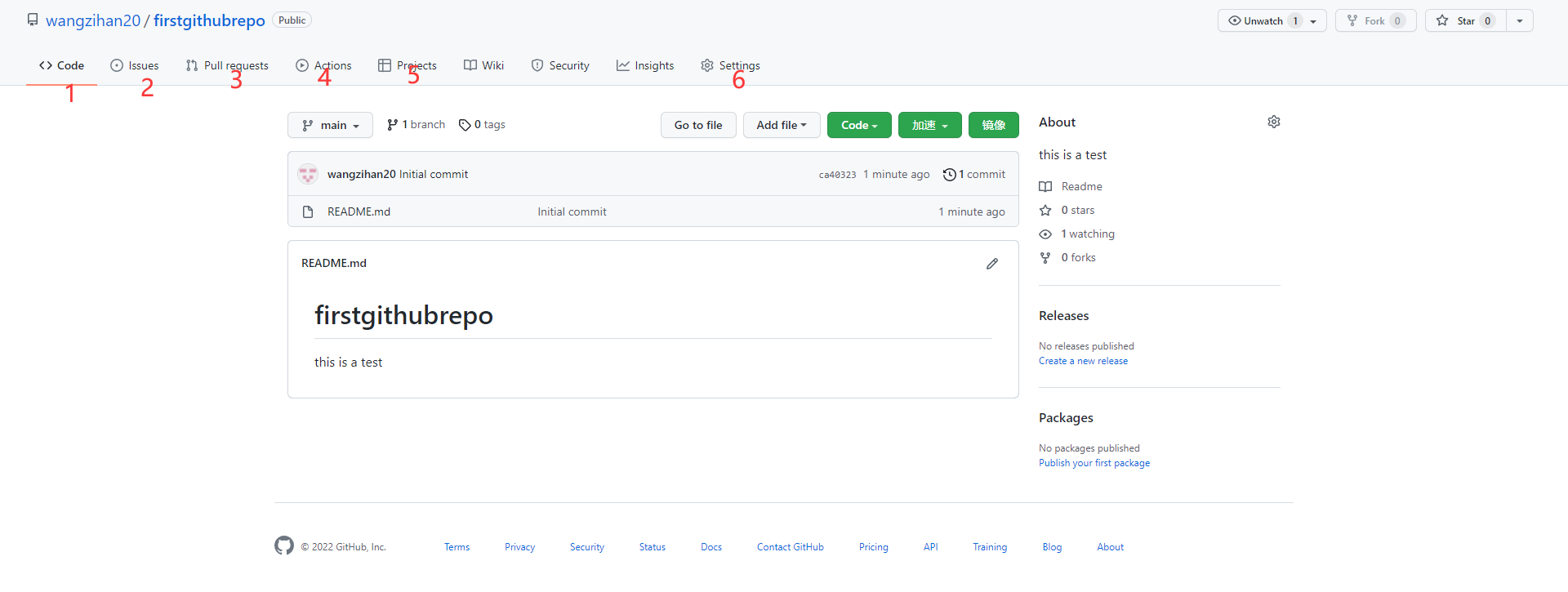Image resolution: width=1568 pixels, height=592 pixels.
Task: Open the Security tab
Action: 560,65
